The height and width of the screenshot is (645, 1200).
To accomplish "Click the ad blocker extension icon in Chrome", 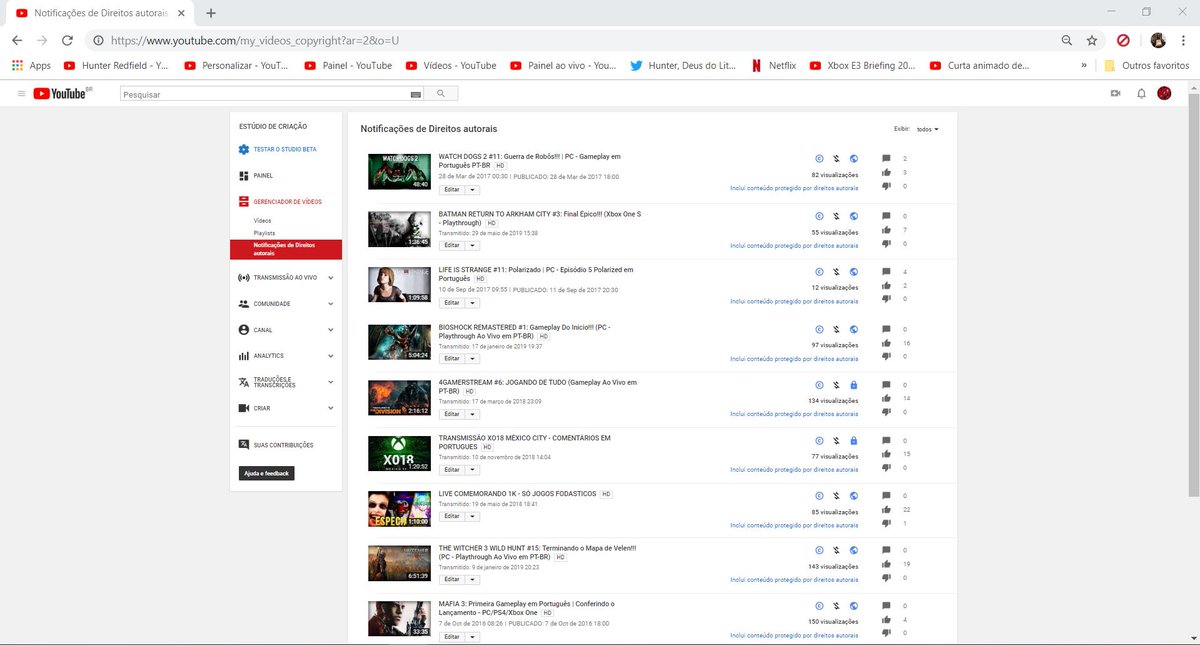I will [x=1123, y=40].
